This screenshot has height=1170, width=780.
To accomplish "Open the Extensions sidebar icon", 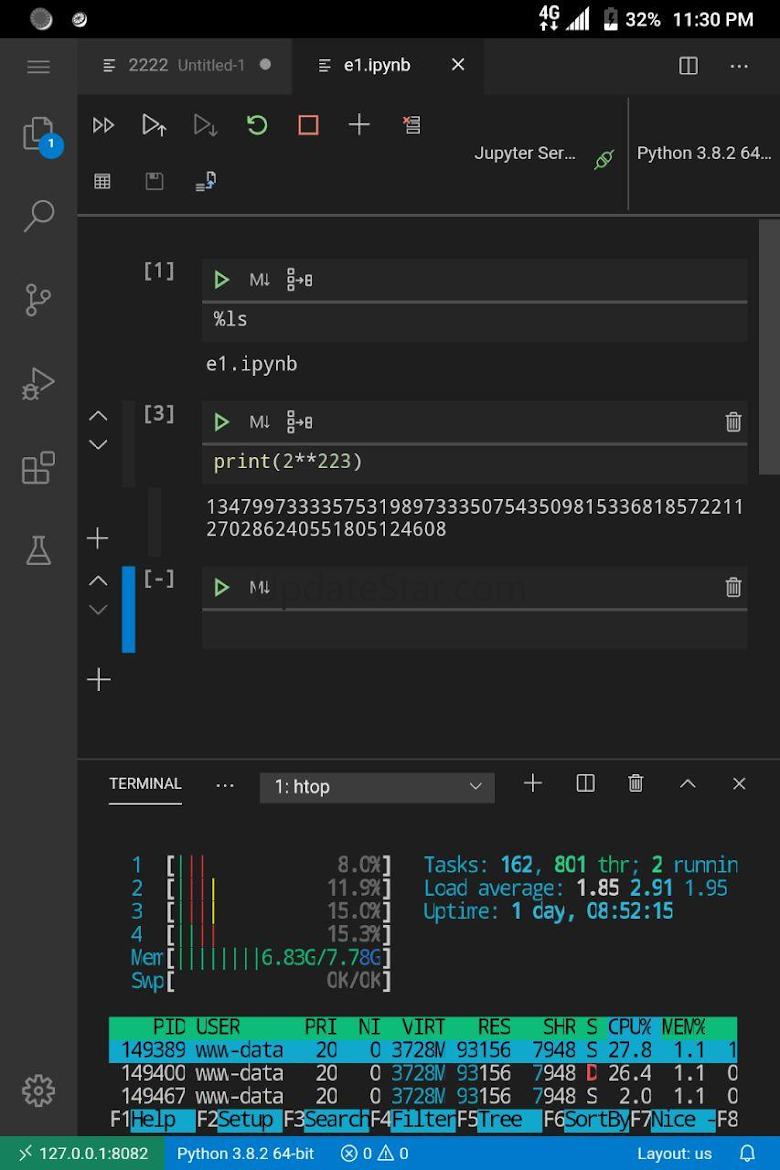I will pos(38,468).
